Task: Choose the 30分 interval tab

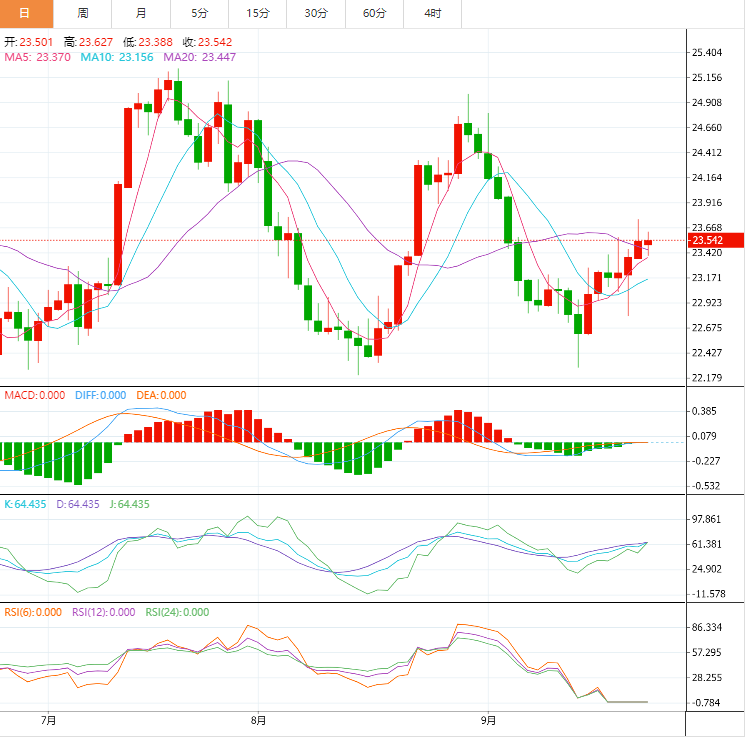Action: tap(315, 13)
